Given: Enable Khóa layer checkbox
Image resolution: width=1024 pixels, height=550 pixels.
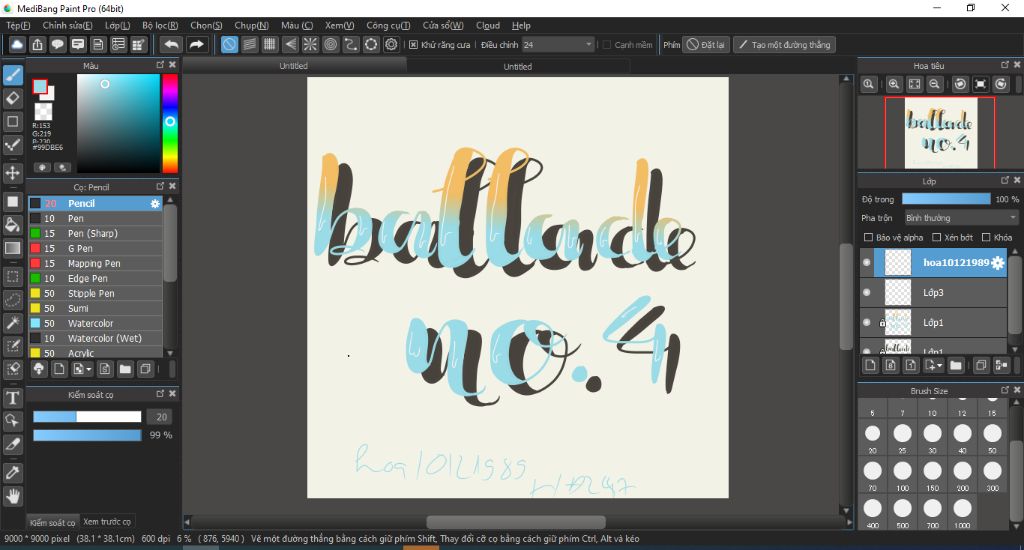Looking at the screenshot, I should coord(986,237).
